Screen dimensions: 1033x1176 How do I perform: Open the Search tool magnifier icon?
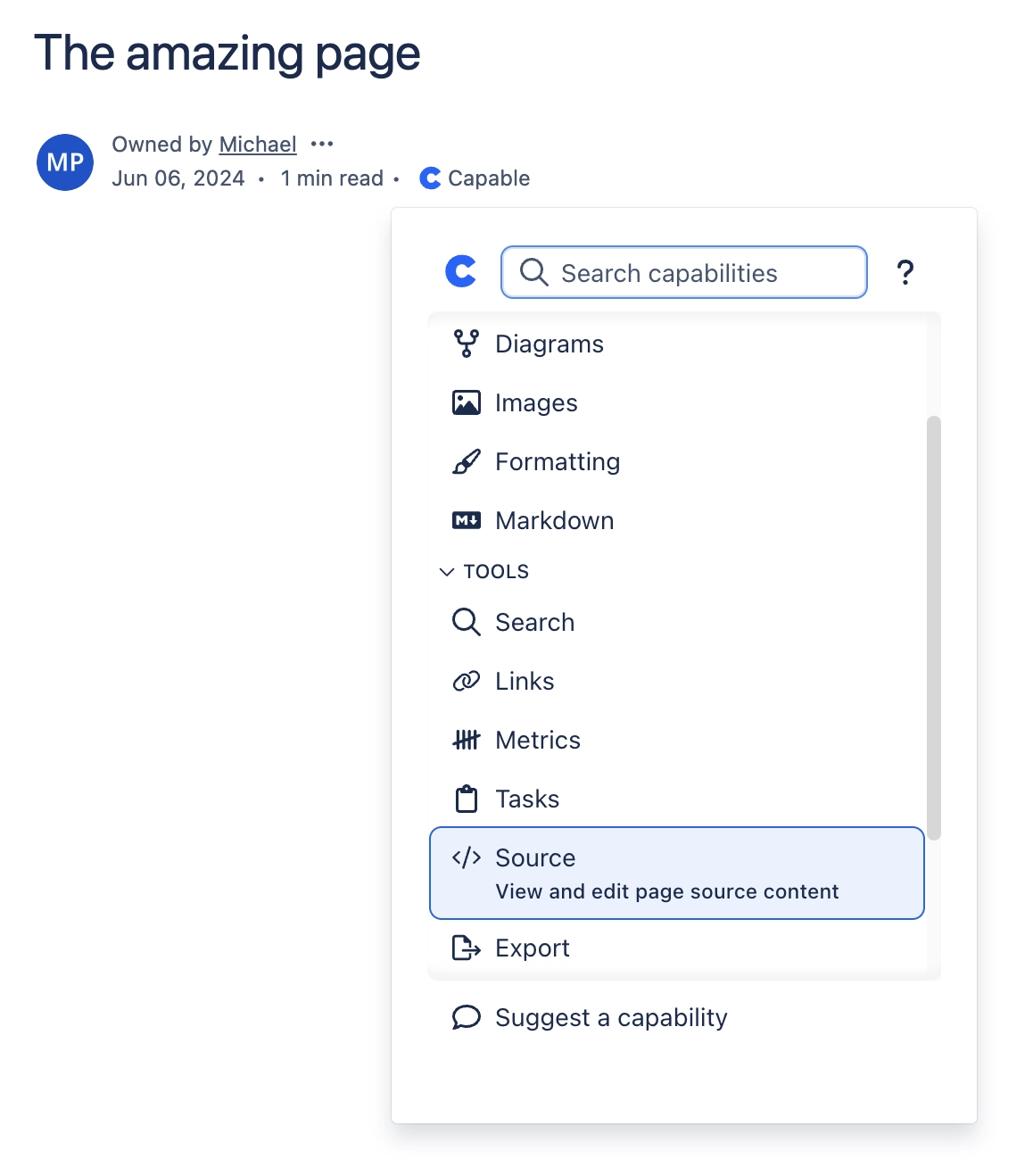[x=465, y=622]
